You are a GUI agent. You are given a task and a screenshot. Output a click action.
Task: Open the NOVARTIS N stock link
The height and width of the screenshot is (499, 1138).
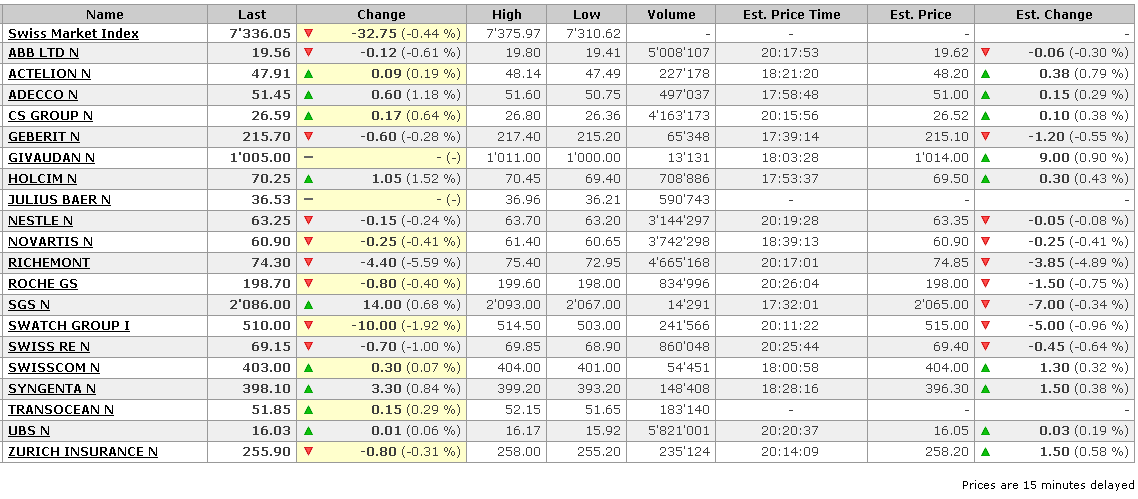pyautogui.click(x=50, y=242)
